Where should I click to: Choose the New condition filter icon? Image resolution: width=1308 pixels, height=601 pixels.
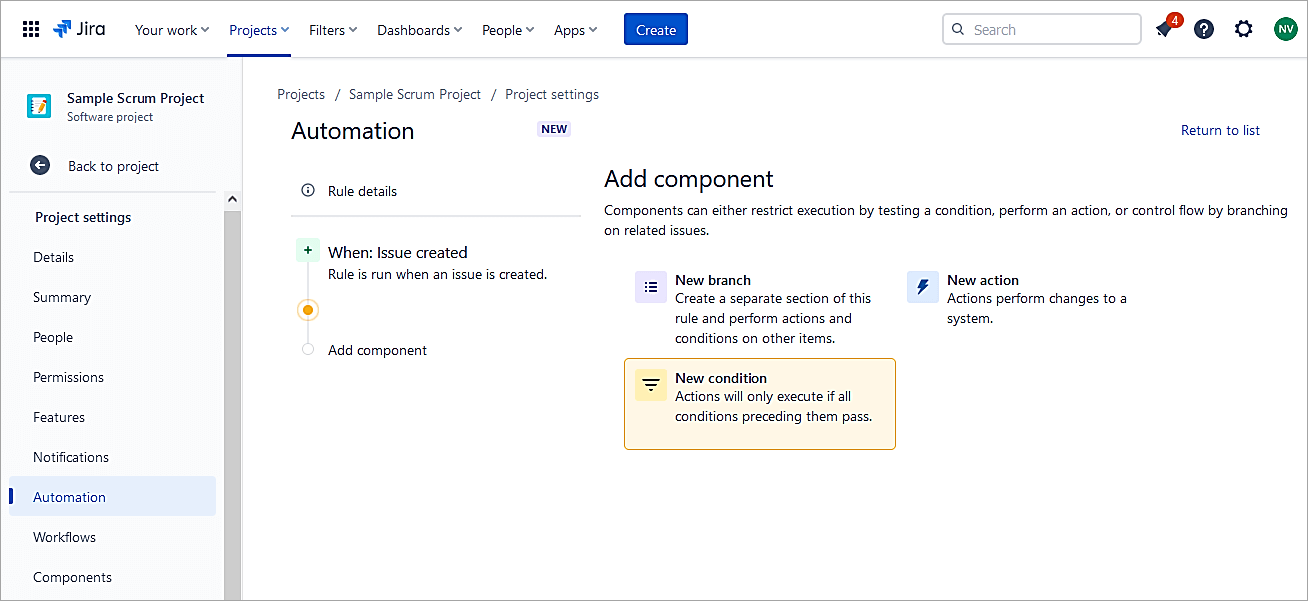[651, 385]
